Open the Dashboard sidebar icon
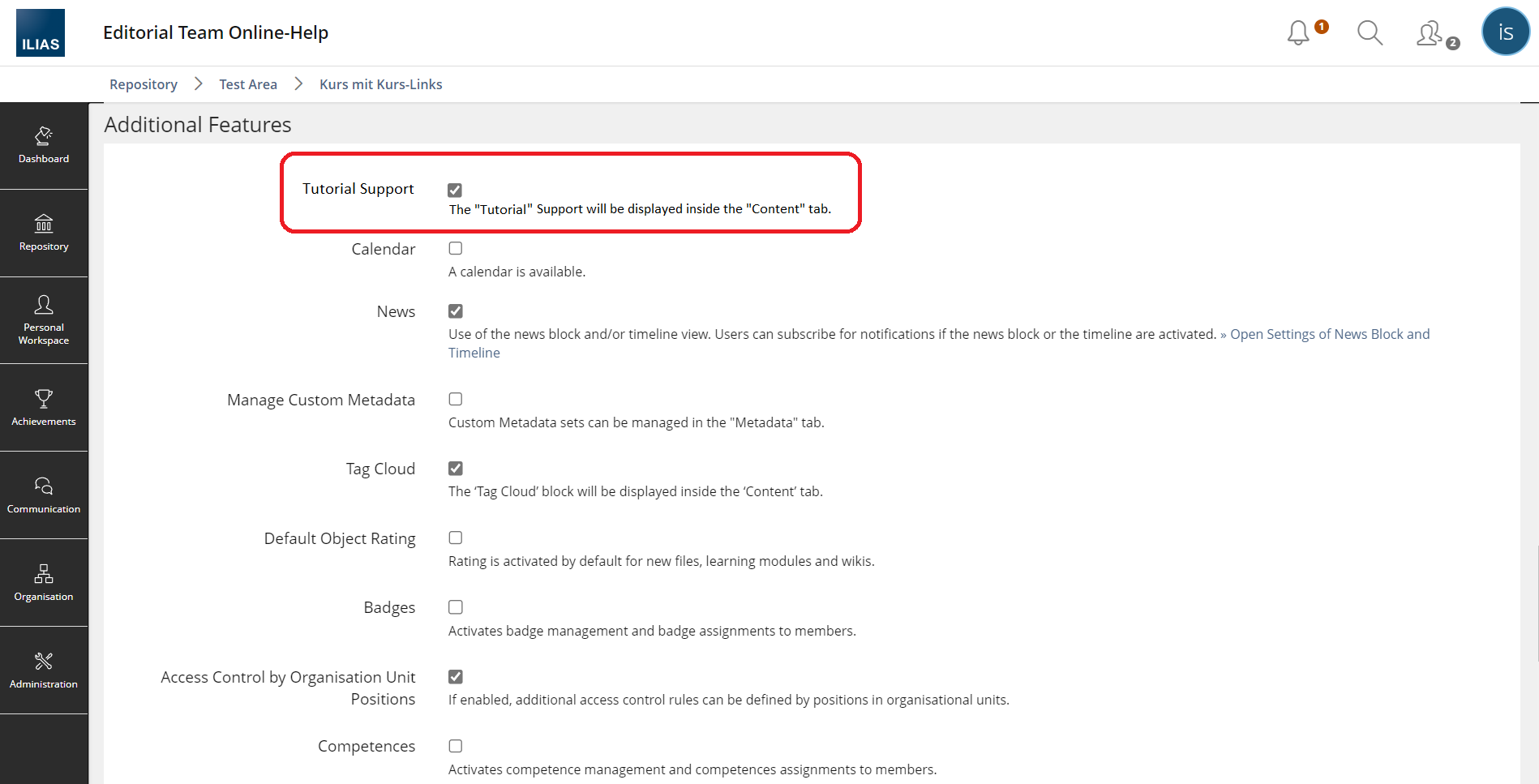Screen dimensions: 1539x784 (44, 145)
